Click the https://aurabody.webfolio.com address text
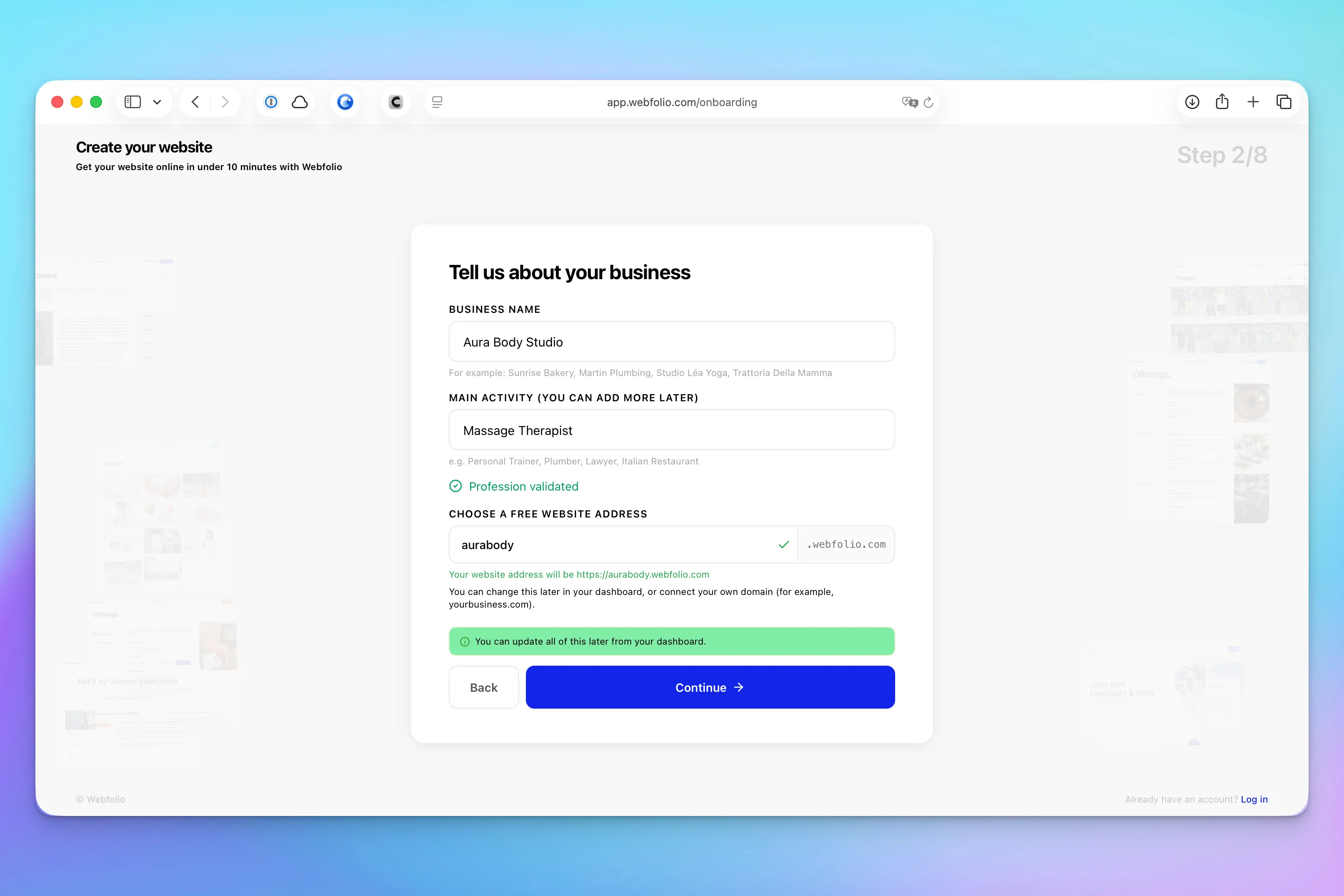Image resolution: width=1344 pixels, height=896 pixels. coord(643,574)
